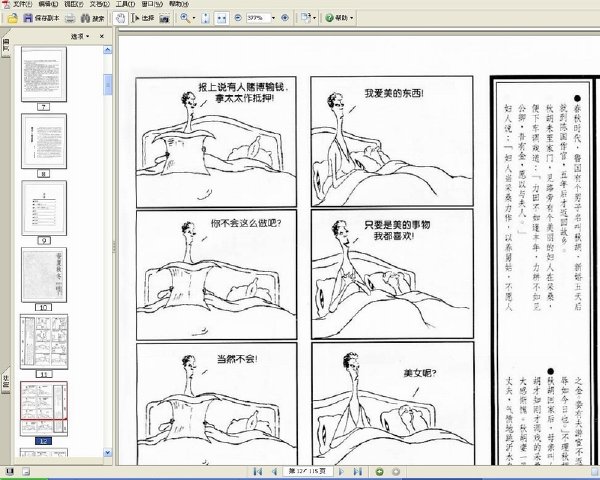Open the 编辑 (Edit) menu
600x480 pixels.
pyautogui.click(x=48, y=4)
